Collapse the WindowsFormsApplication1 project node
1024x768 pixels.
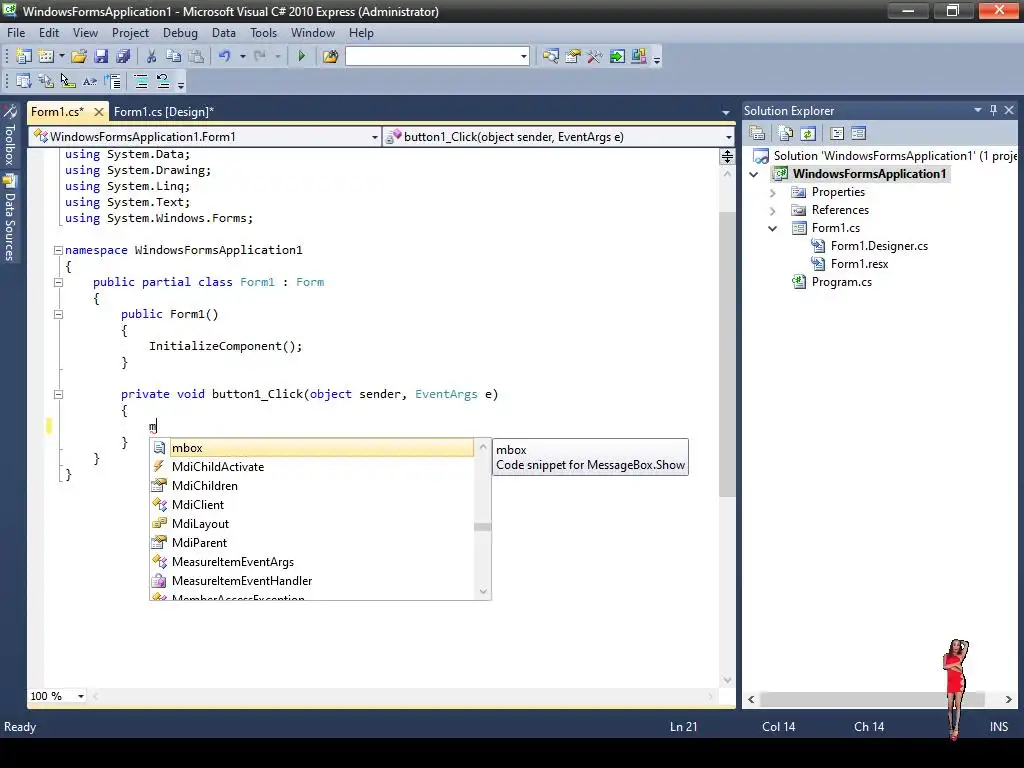tap(754, 174)
